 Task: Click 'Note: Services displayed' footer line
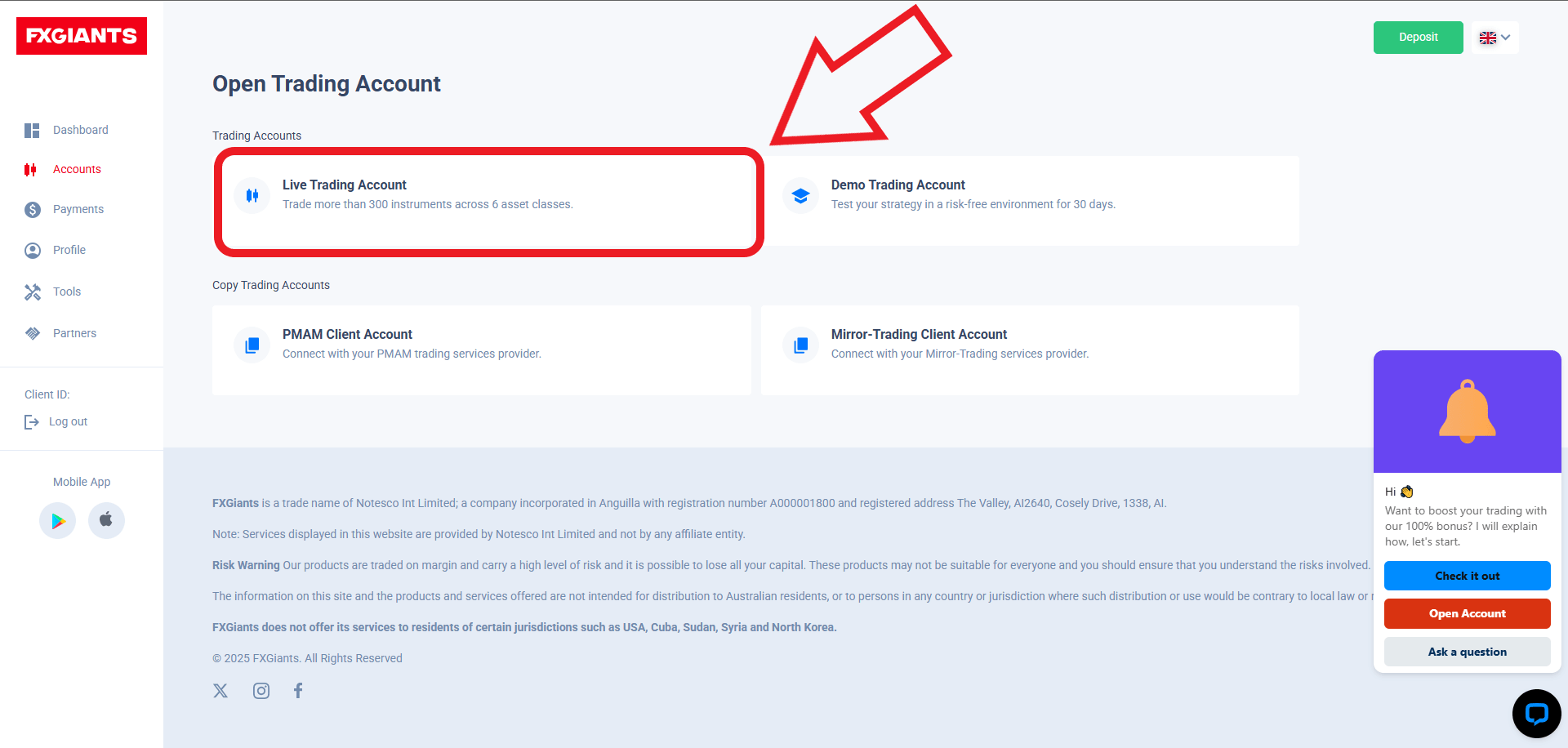[479, 534]
